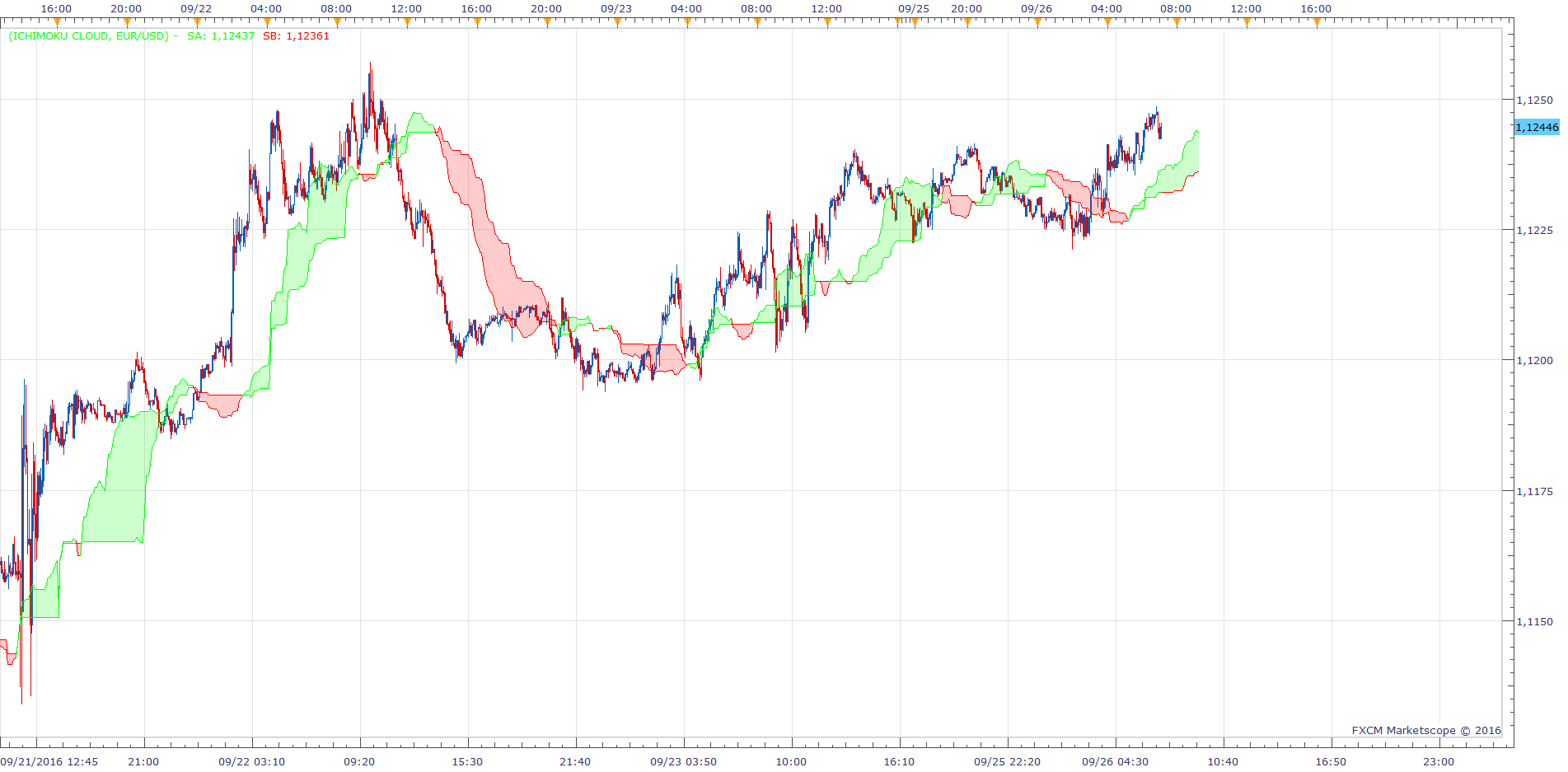Click the 10:40 bottom time label
Viewport: 1568px width, 772px height.
tap(1223, 761)
